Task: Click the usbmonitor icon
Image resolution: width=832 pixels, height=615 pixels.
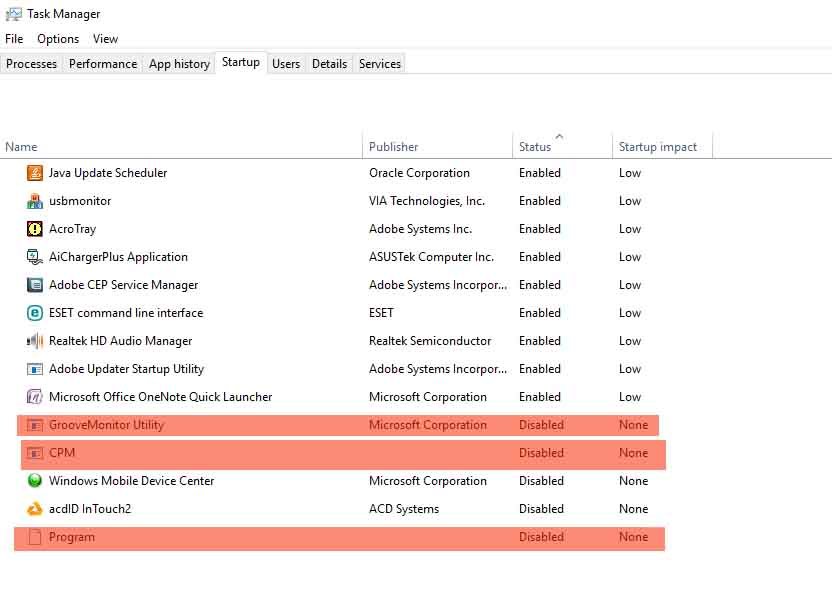Action: click(35, 201)
